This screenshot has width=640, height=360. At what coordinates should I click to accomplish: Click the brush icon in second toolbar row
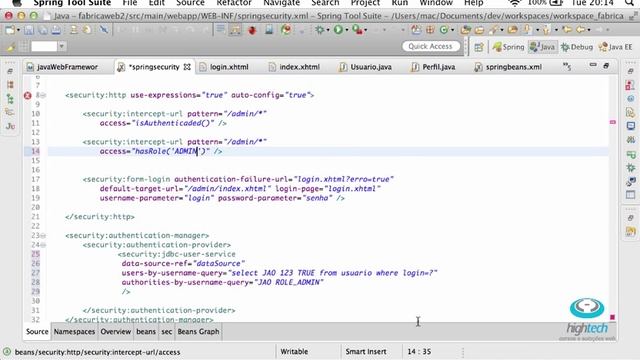(11, 47)
